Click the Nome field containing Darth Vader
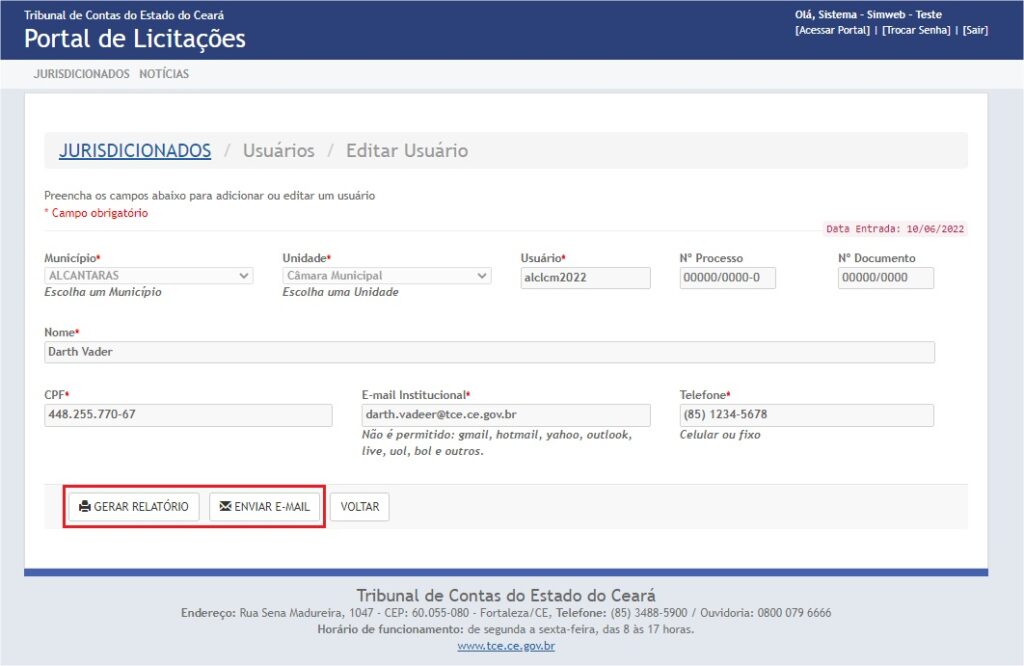Viewport: 1024px width, 666px height. pos(489,352)
